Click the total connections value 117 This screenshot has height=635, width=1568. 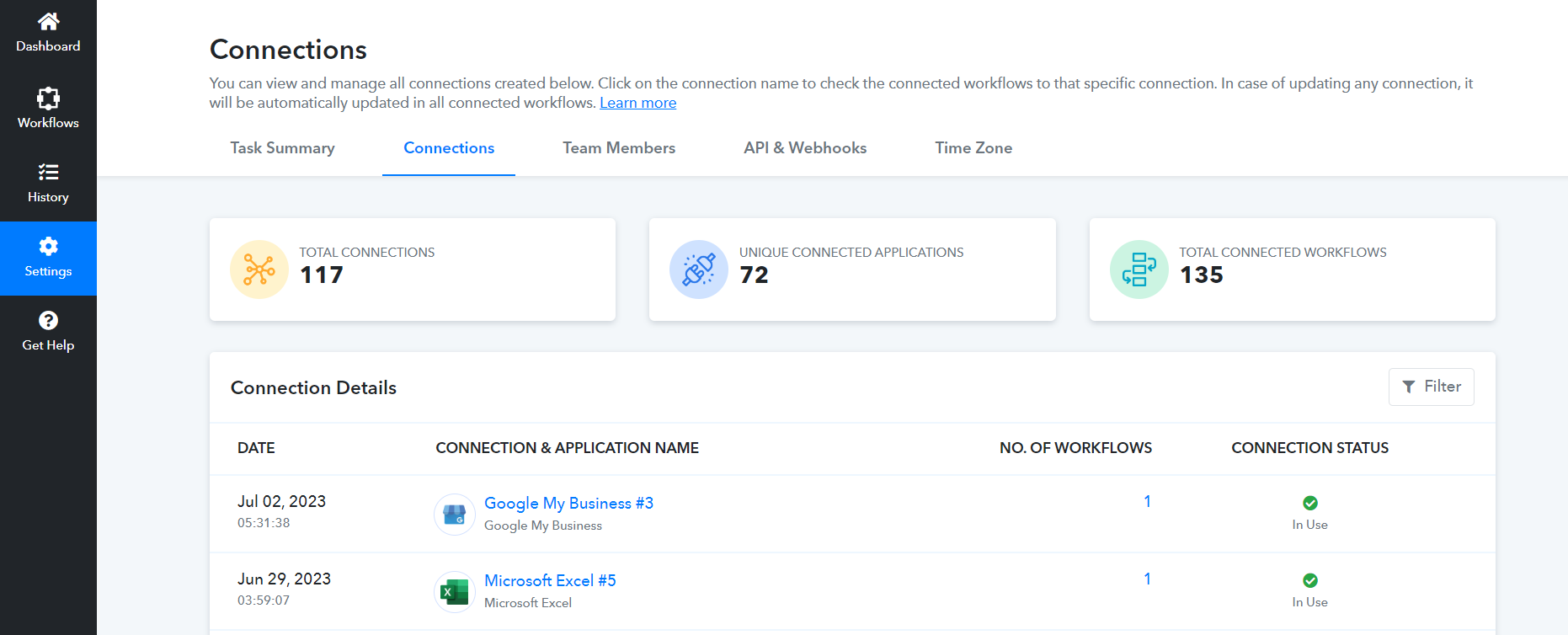pos(322,275)
